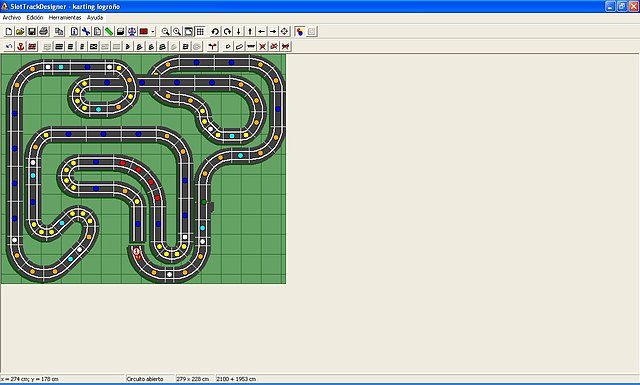Open the dropdown arrow beside red rectangle
Image resolution: width=640 pixels, height=385 pixels.
153,31
